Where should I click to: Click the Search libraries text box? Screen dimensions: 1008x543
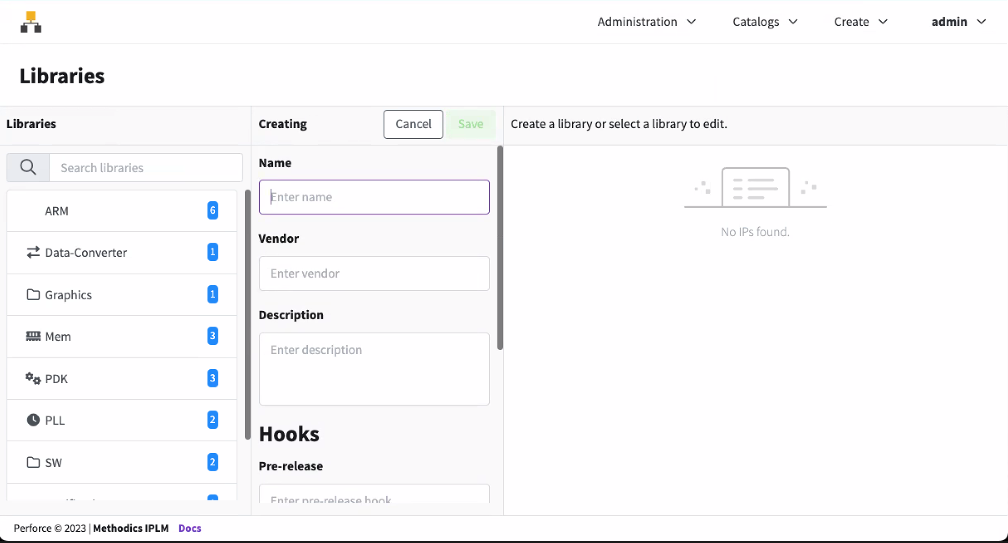point(146,168)
